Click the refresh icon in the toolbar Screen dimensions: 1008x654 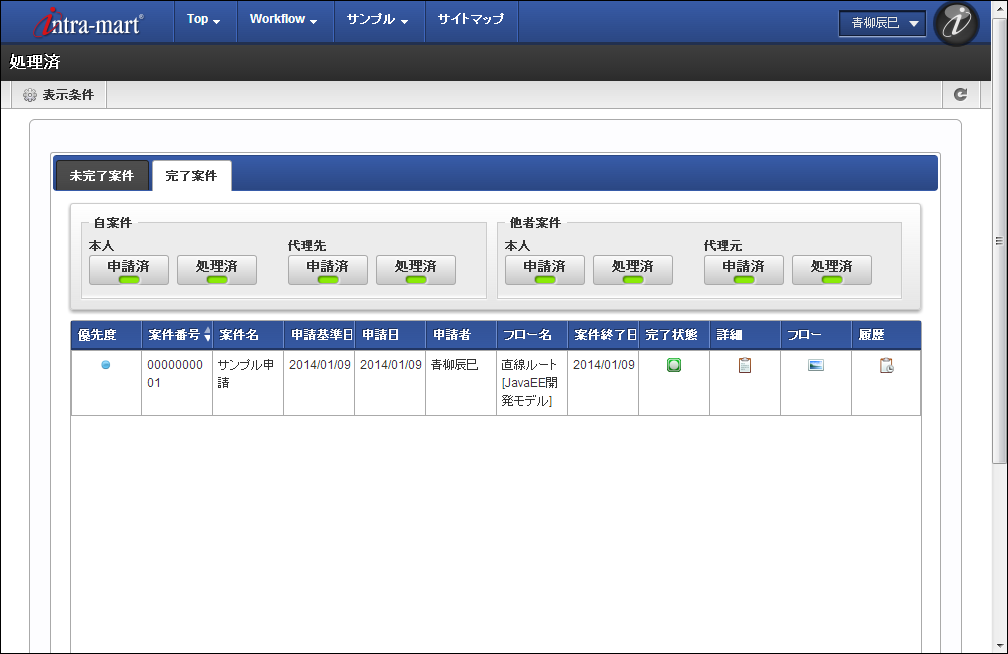pyautogui.click(x=960, y=95)
